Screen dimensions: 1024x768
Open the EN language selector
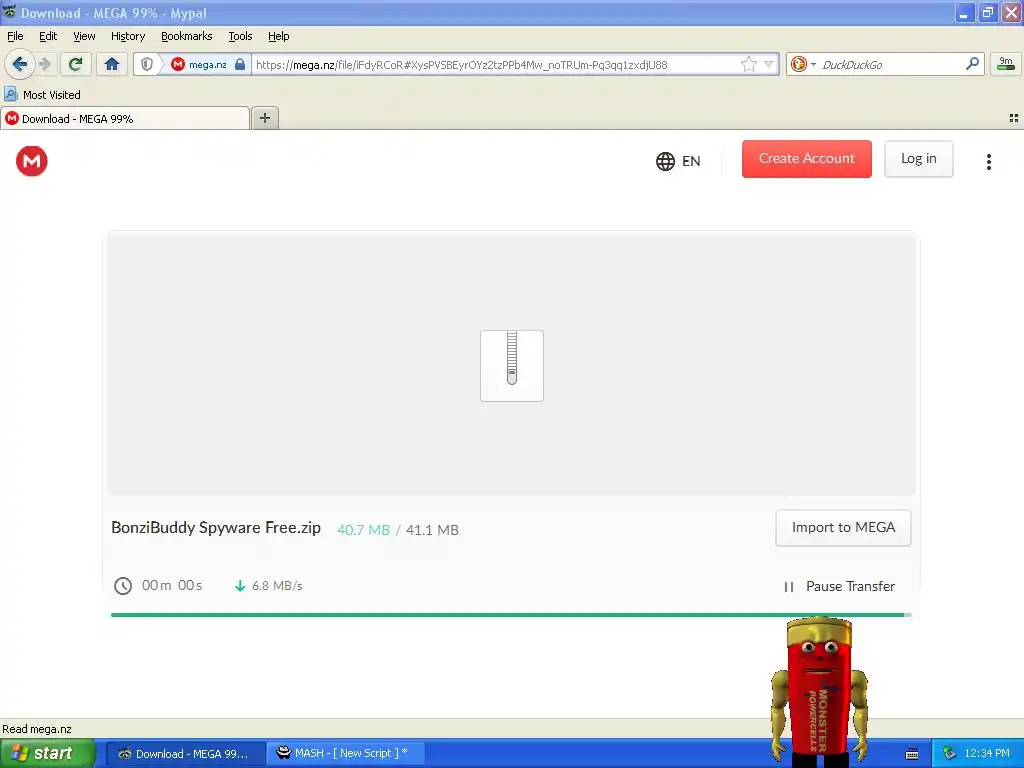point(678,161)
